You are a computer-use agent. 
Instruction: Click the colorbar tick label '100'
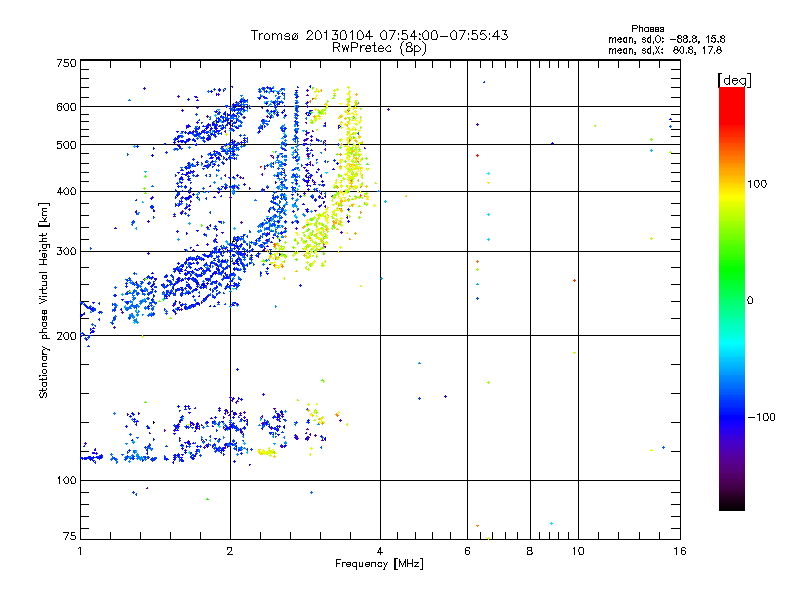757,184
